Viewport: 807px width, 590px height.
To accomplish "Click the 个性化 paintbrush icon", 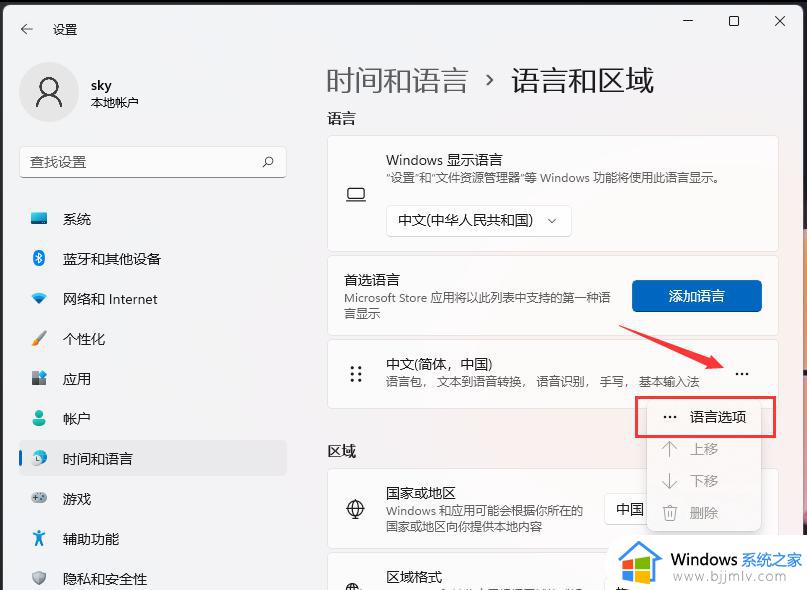I will (x=39, y=338).
